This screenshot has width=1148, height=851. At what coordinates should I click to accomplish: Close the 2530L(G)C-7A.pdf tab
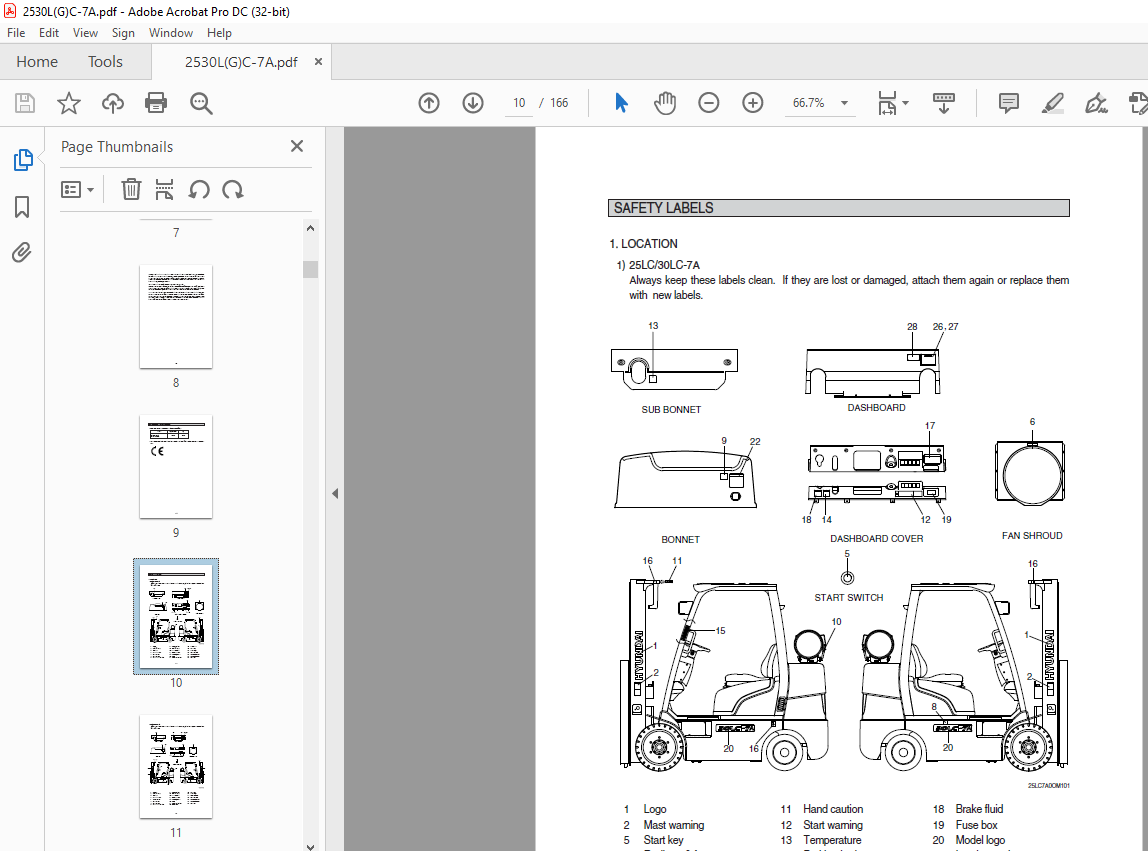click(x=318, y=62)
